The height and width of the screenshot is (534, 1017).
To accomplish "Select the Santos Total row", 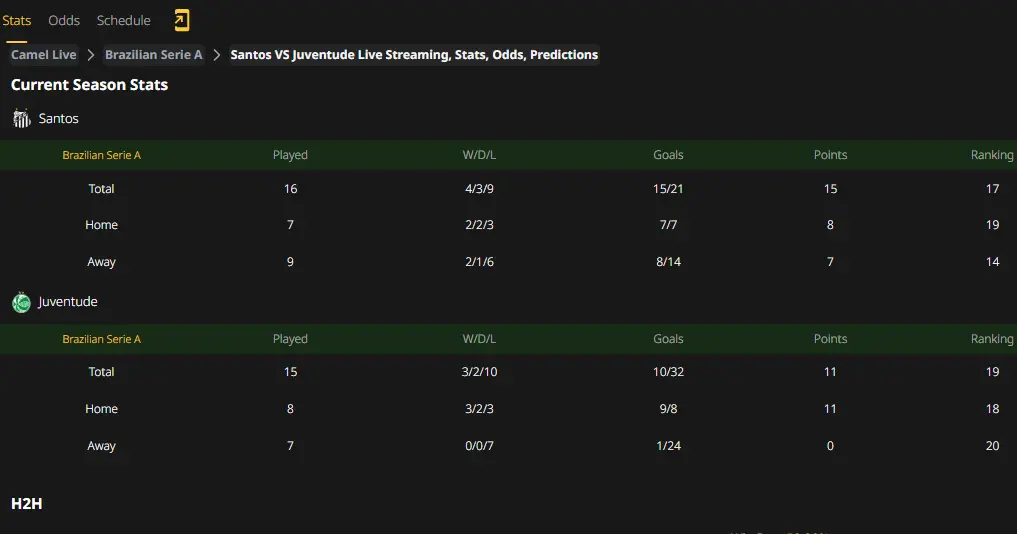I will click(x=508, y=189).
